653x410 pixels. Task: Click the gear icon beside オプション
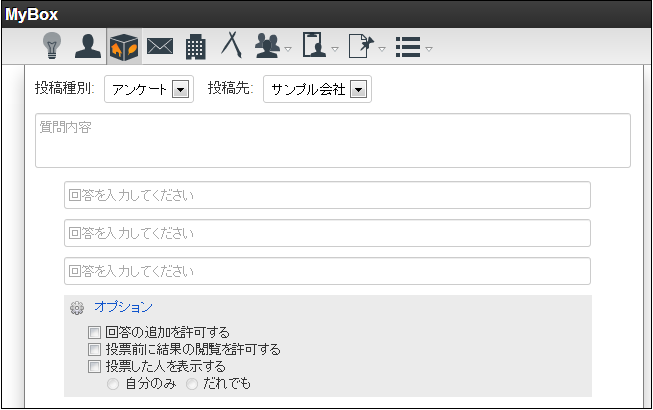(x=77, y=308)
